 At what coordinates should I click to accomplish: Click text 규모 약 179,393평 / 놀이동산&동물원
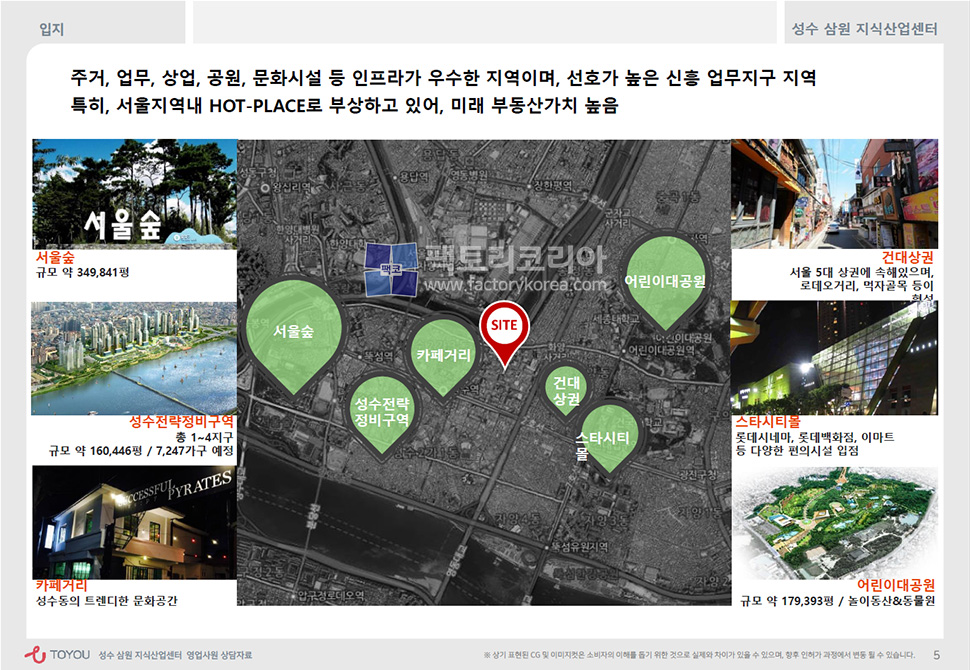838,601
